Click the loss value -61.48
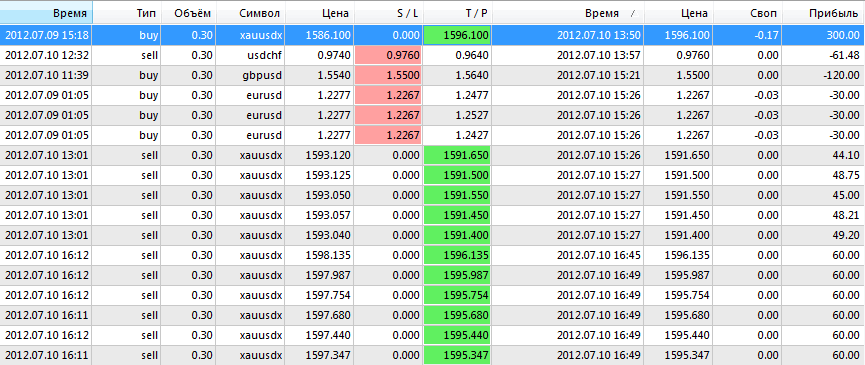The width and height of the screenshot is (865, 365). click(845, 56)
